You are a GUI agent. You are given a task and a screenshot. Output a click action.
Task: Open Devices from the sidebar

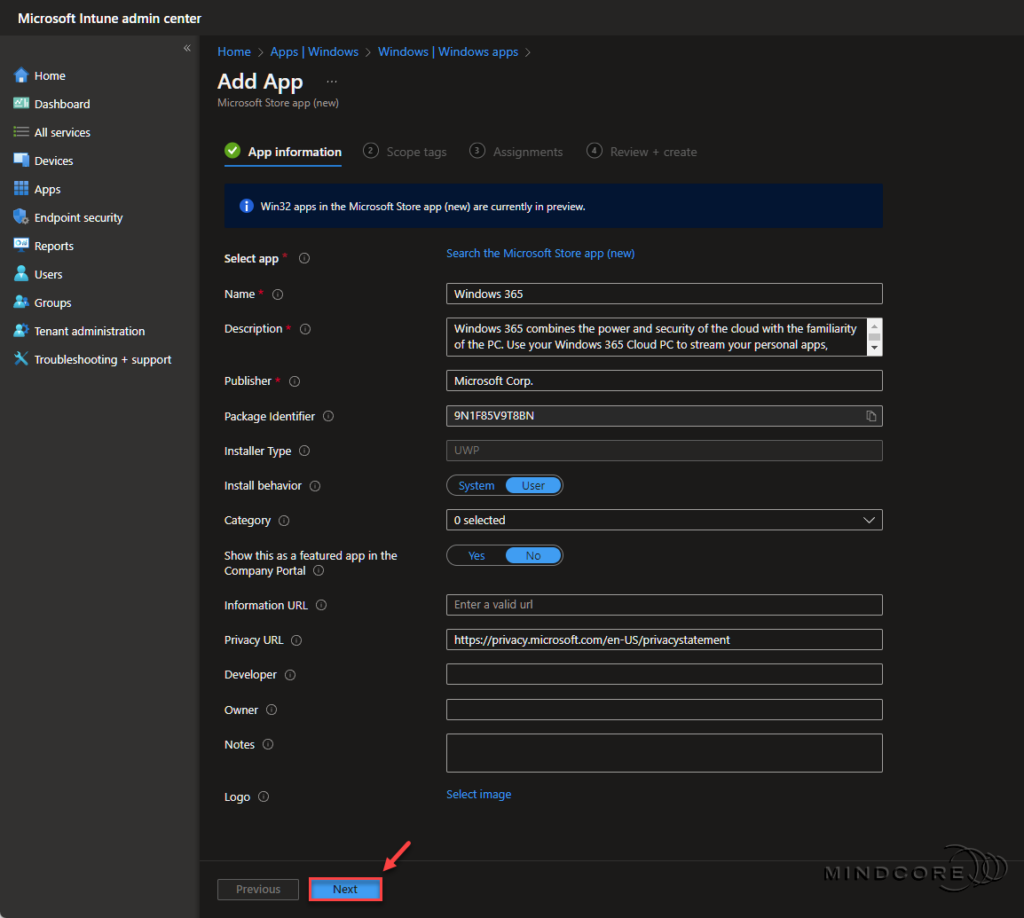click(x=52, y=160)
